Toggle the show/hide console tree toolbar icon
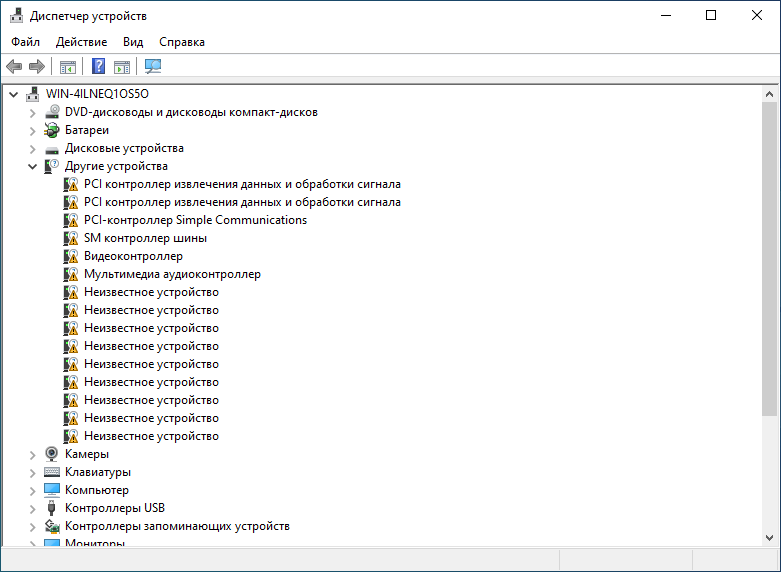The width and height of the screenshot is (781, 572). (x=68, y=66)
